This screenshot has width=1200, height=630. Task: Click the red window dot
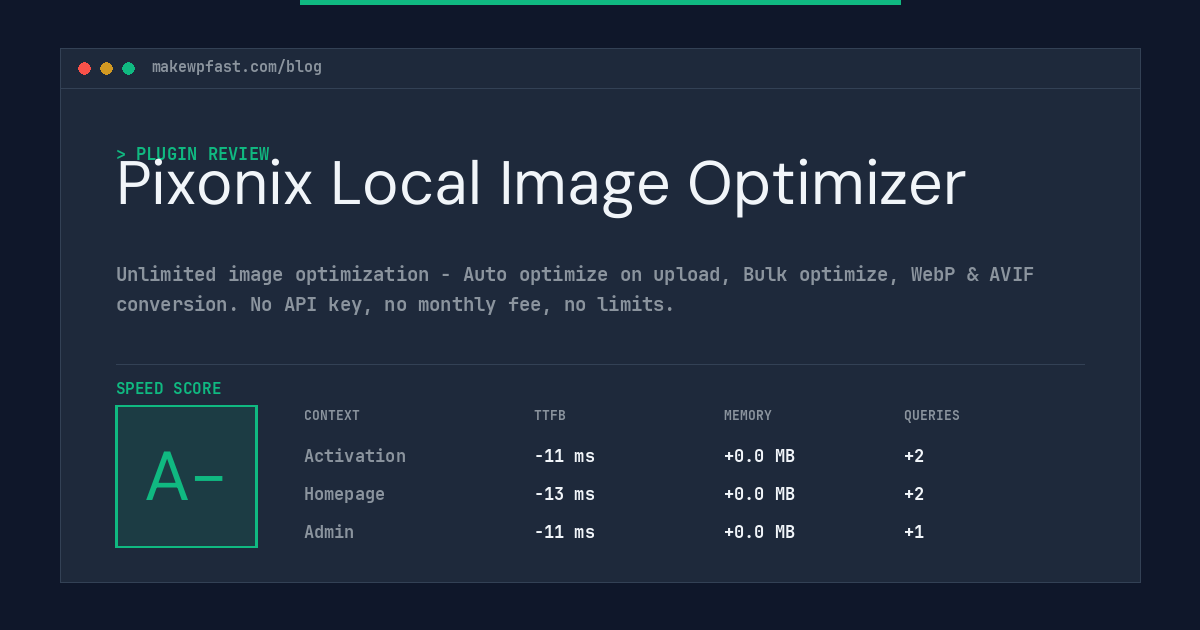point(84,68)
